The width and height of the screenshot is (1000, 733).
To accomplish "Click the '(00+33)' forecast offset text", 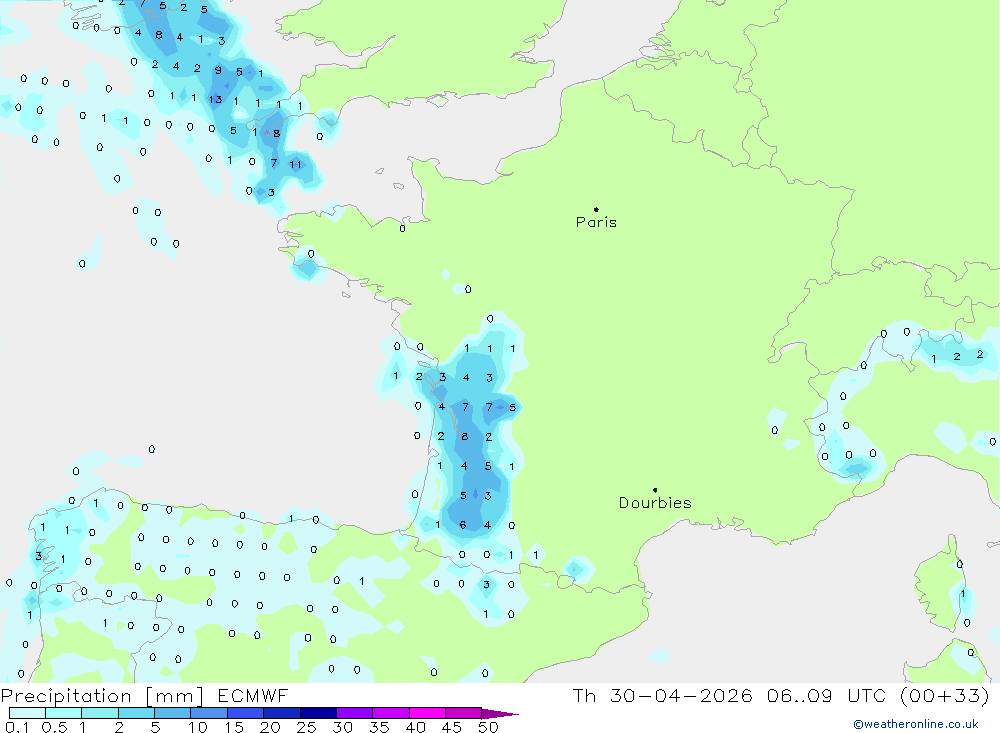I will [945, 695].
